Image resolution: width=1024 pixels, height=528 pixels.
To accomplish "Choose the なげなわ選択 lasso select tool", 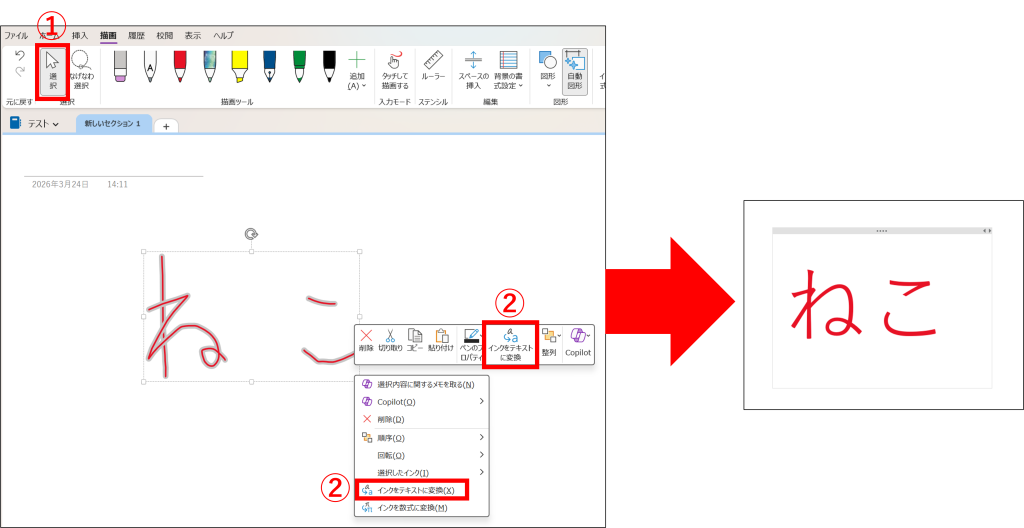I will [x=82, y=70].
